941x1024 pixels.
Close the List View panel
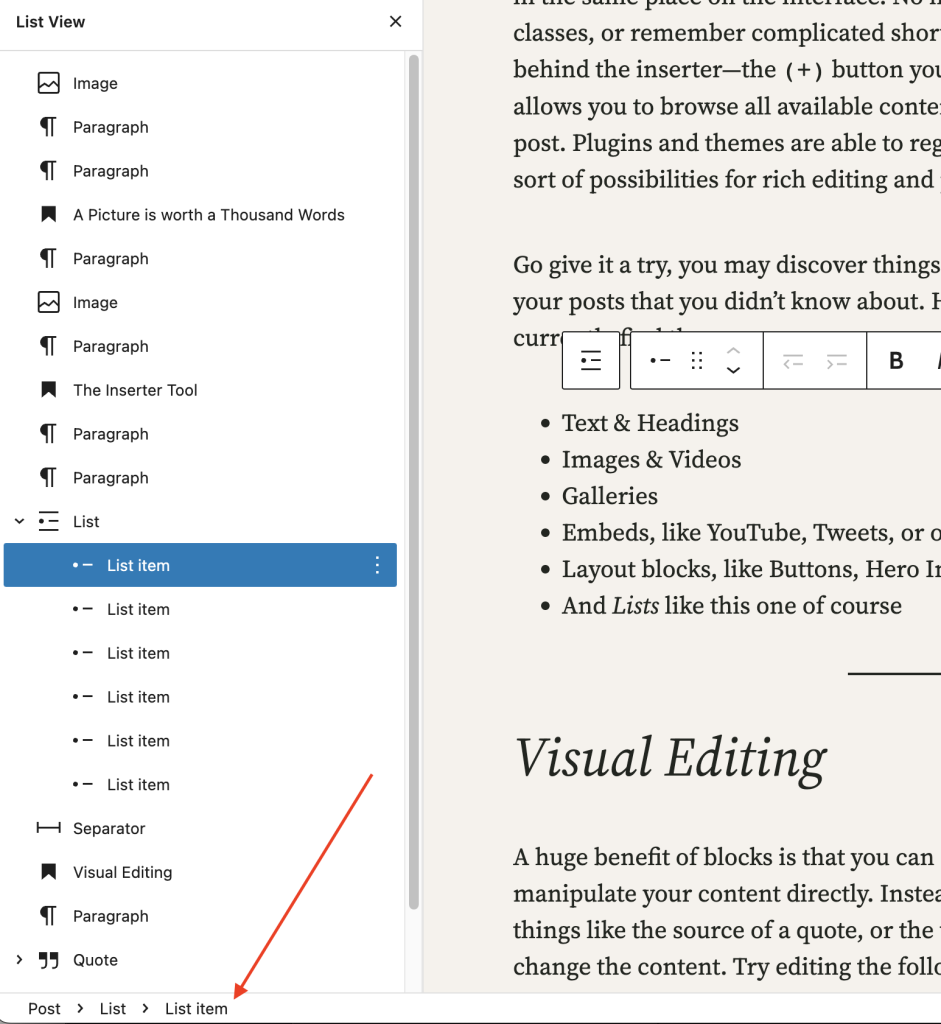click(x=395, y=22)
